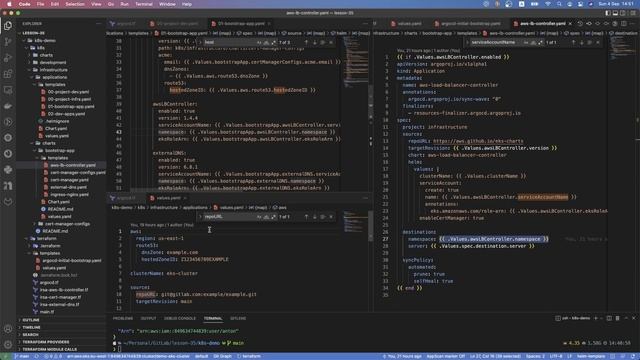Toggle Match Whole Word in serviceAccountName find widget
Viewport: 640px width, 360px height.
533,42
